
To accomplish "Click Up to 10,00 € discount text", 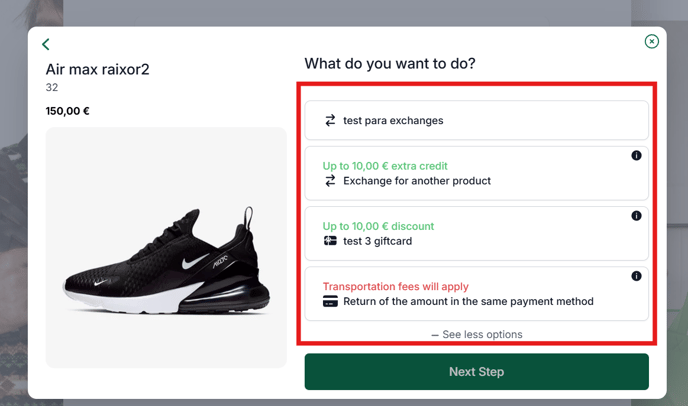I will (x=378, y=226).
